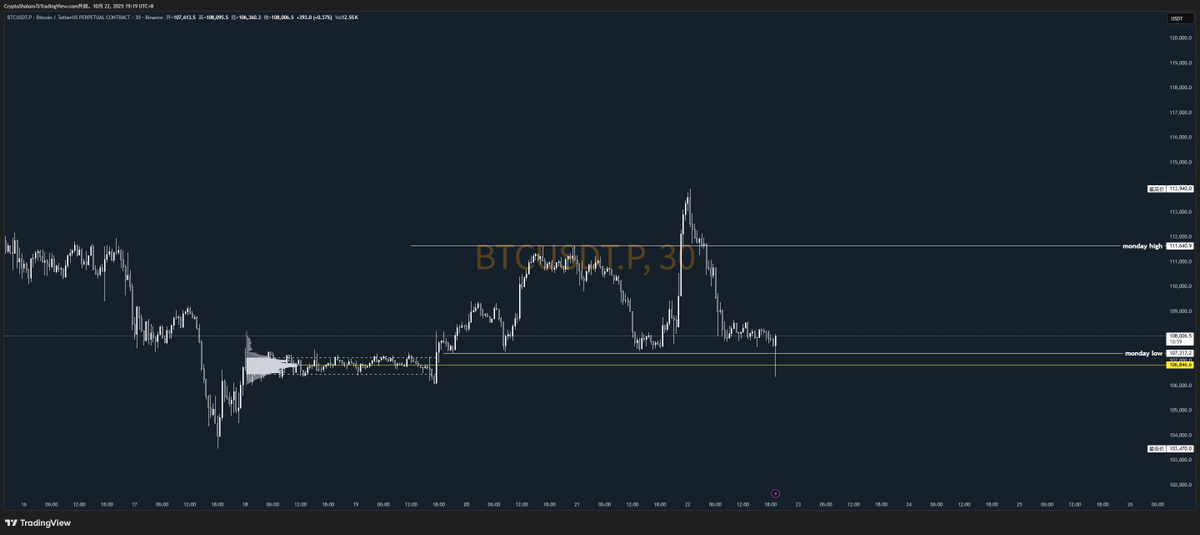The image size is (1200, 535).
Task: Click the current price 108,006.5 label
Action: point(1181,338)
